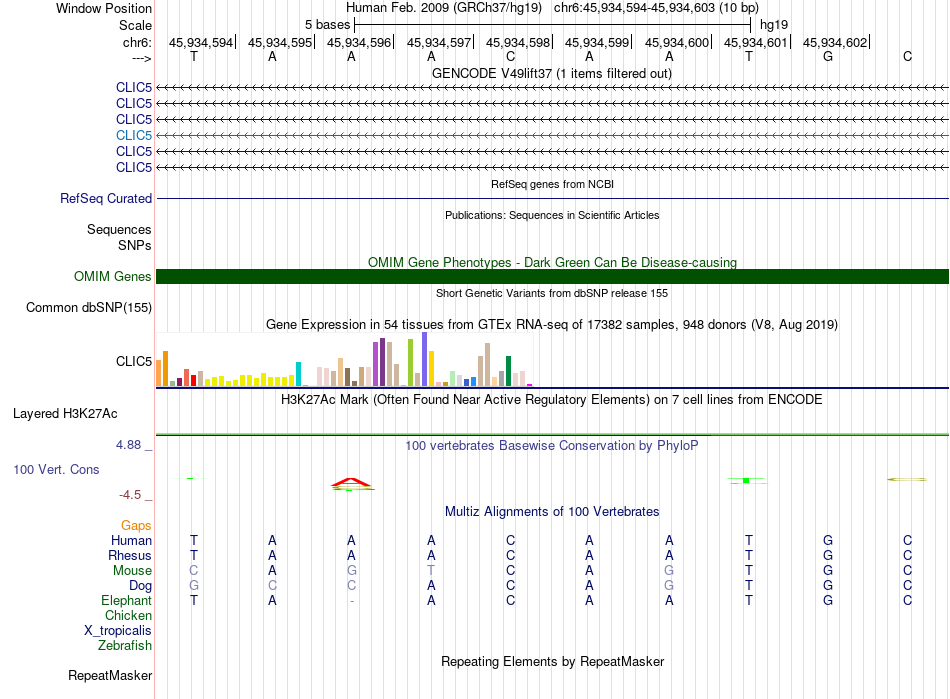Click position label 45,934,602 on ruler

(x=835, y=42)
